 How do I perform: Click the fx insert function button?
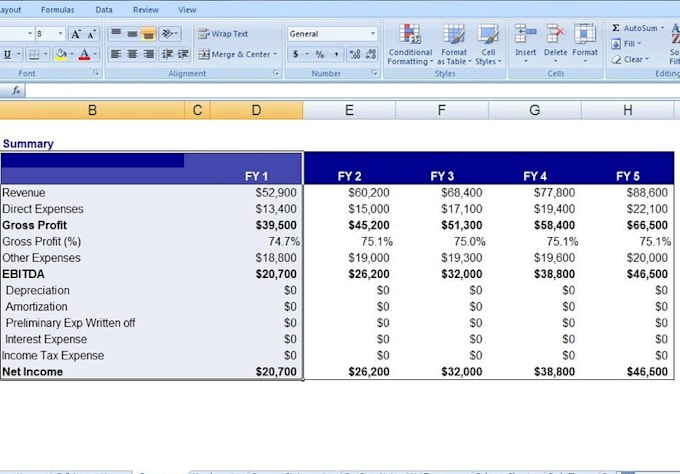[x=16, y=90]
